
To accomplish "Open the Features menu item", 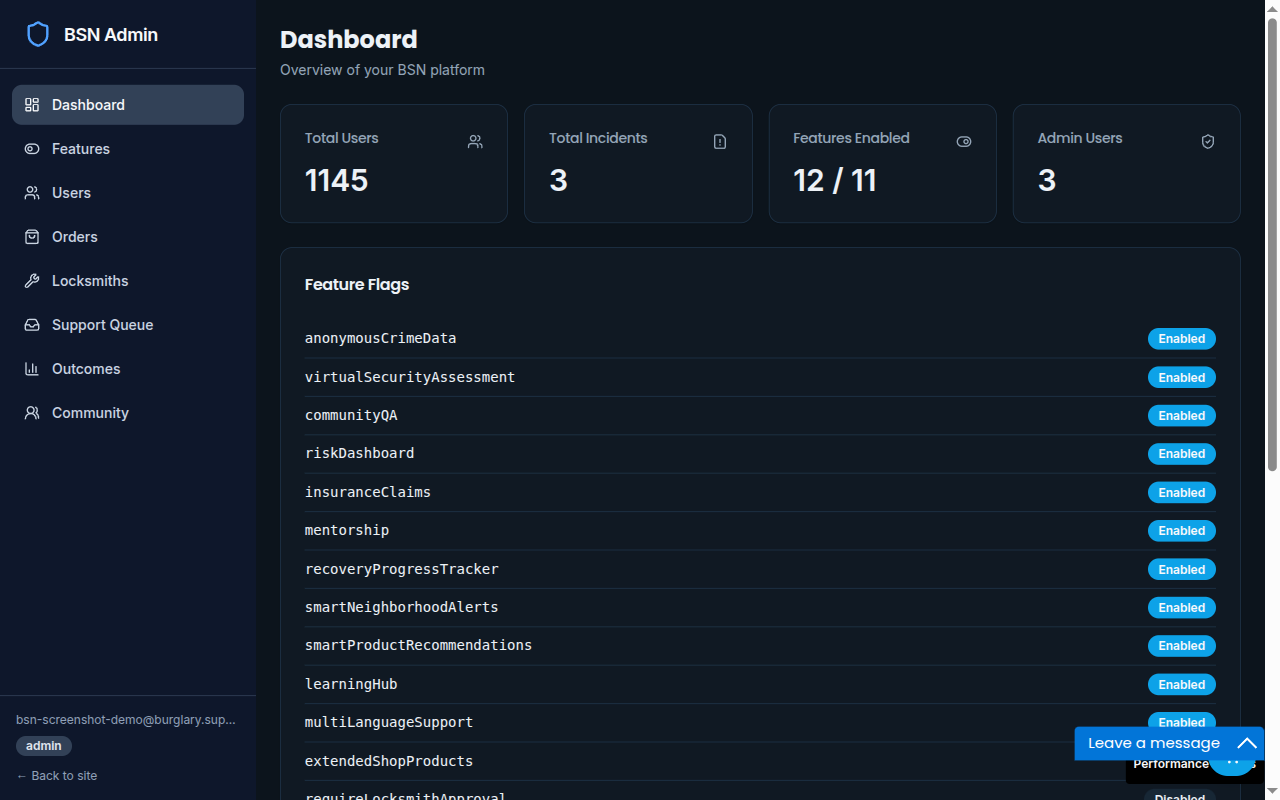I will pyautogui.click(x=128, y=149).
